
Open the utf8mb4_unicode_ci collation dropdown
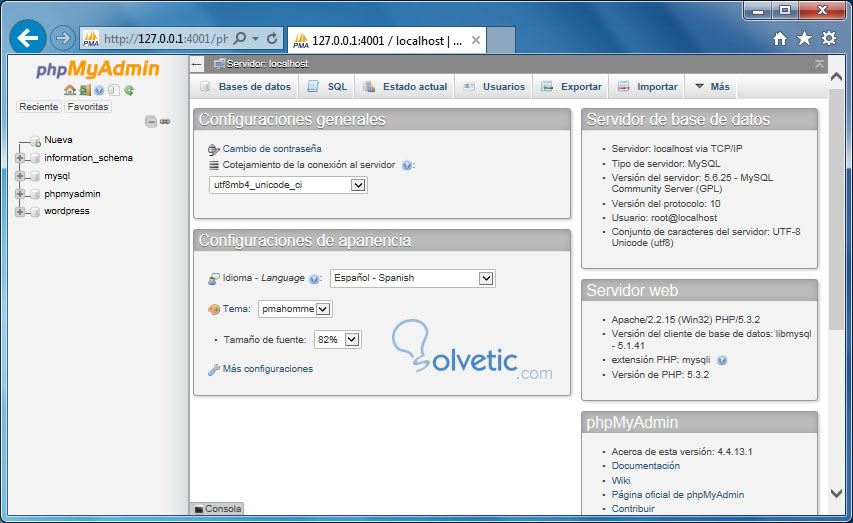(x=288, y=185)
